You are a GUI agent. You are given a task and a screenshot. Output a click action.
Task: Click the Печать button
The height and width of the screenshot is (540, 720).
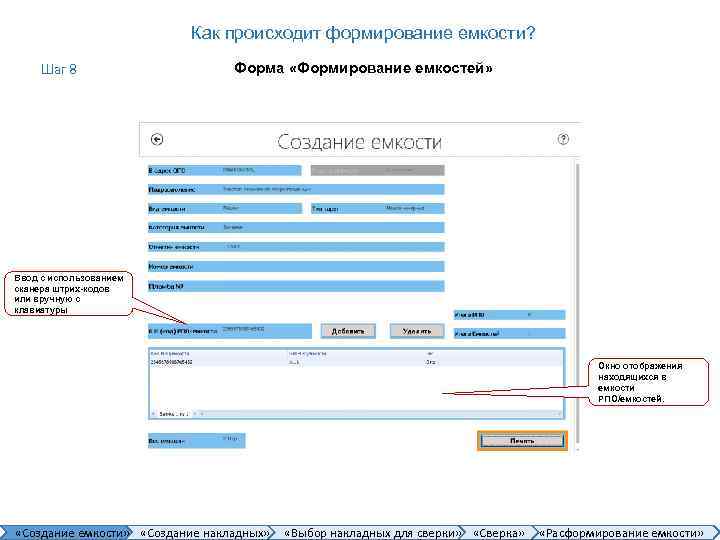pyautogui.click(x=522, y=441)
